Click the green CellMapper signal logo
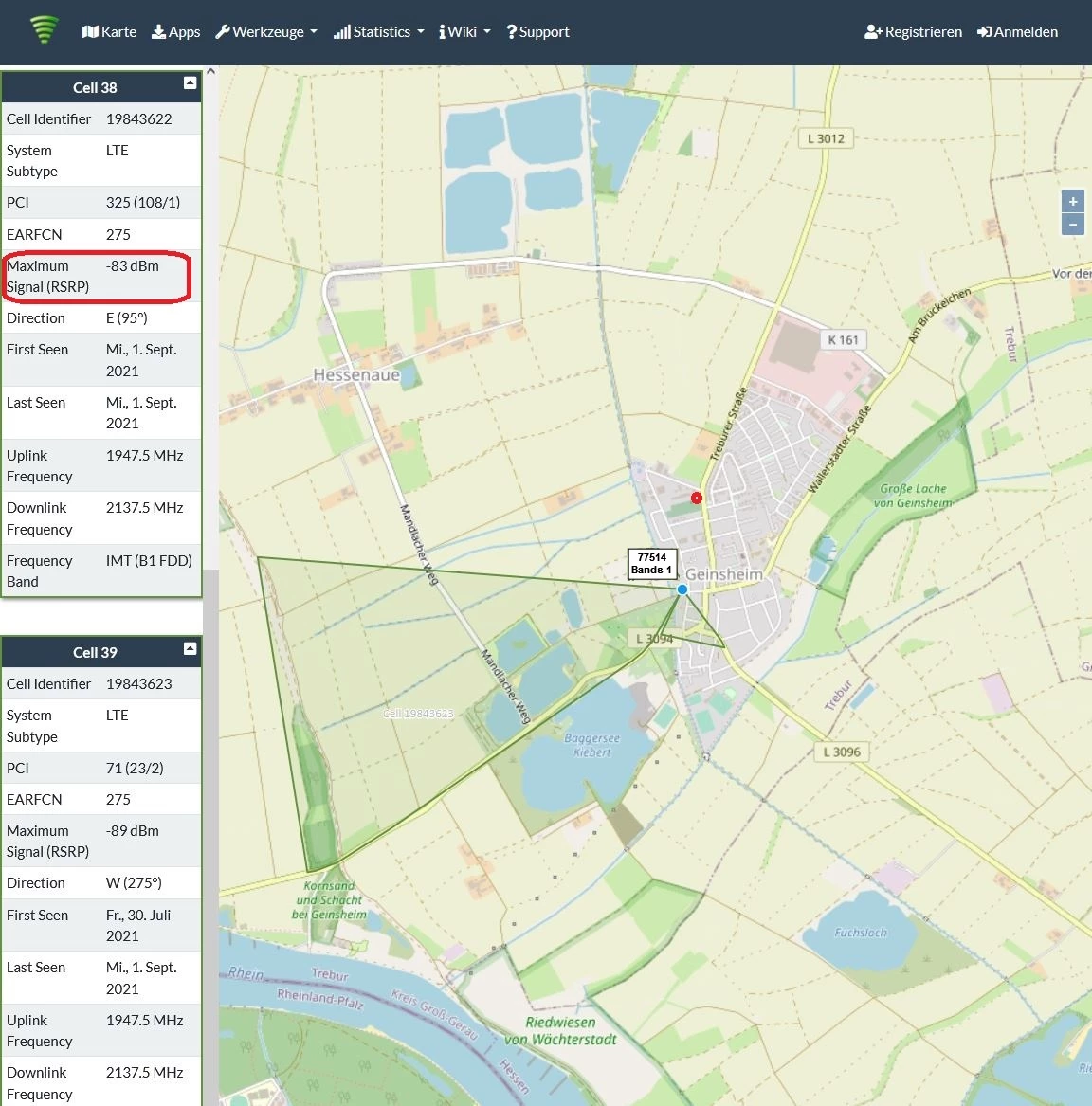The height and width of the screenshot is (1106, 1092). tap(44, 30)
